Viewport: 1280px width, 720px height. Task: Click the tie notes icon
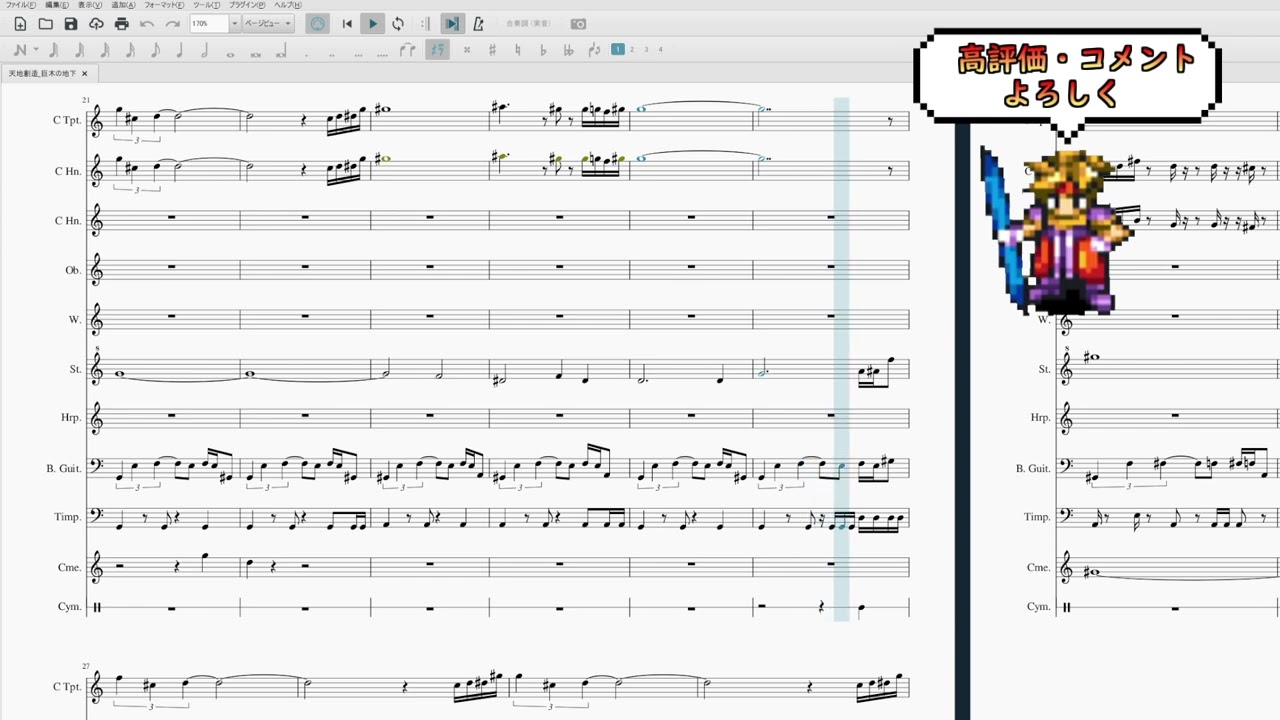point(407,50)
